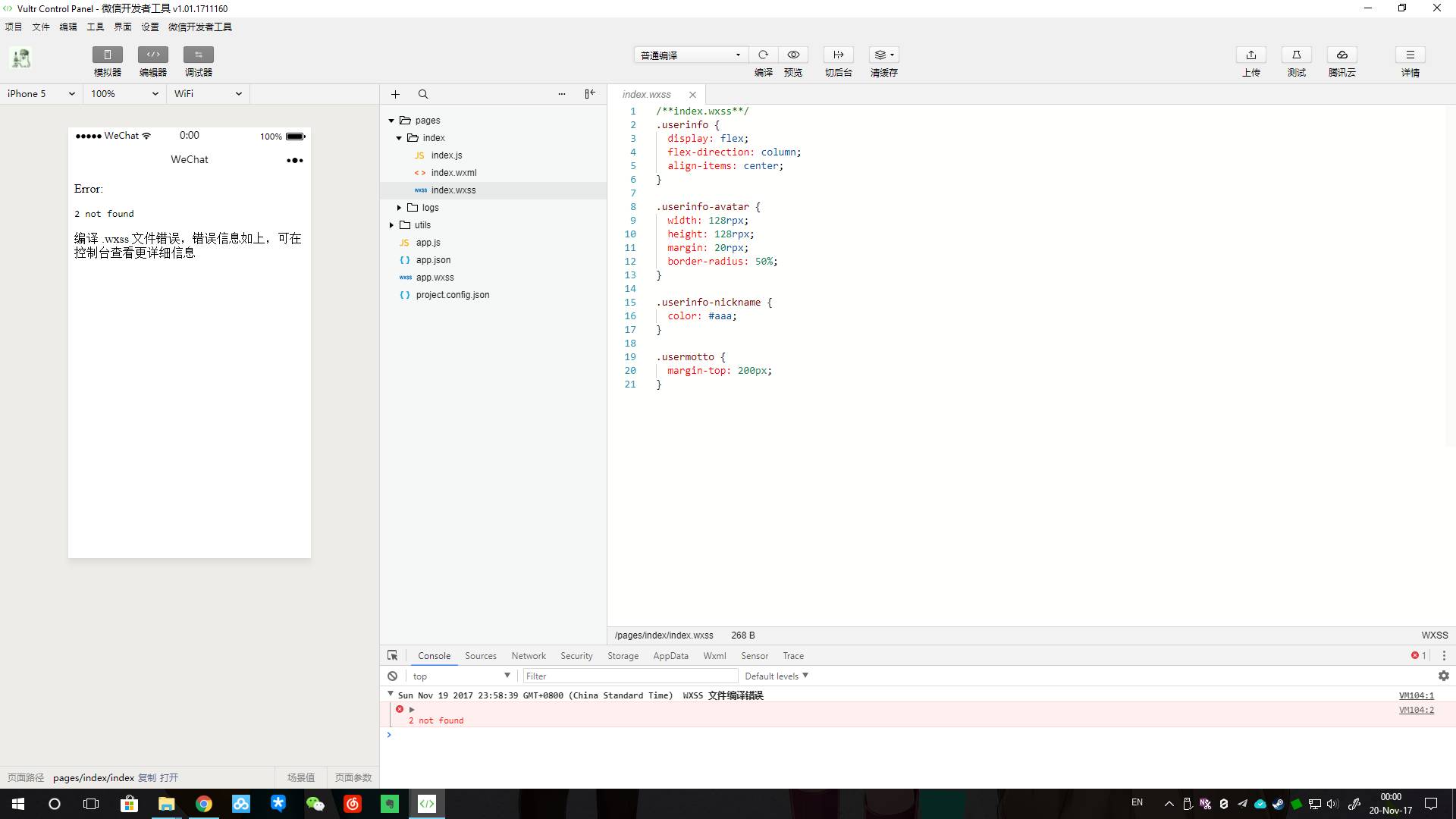Toggle the editor panel button
1456x819 pixels.
[152, 55]
